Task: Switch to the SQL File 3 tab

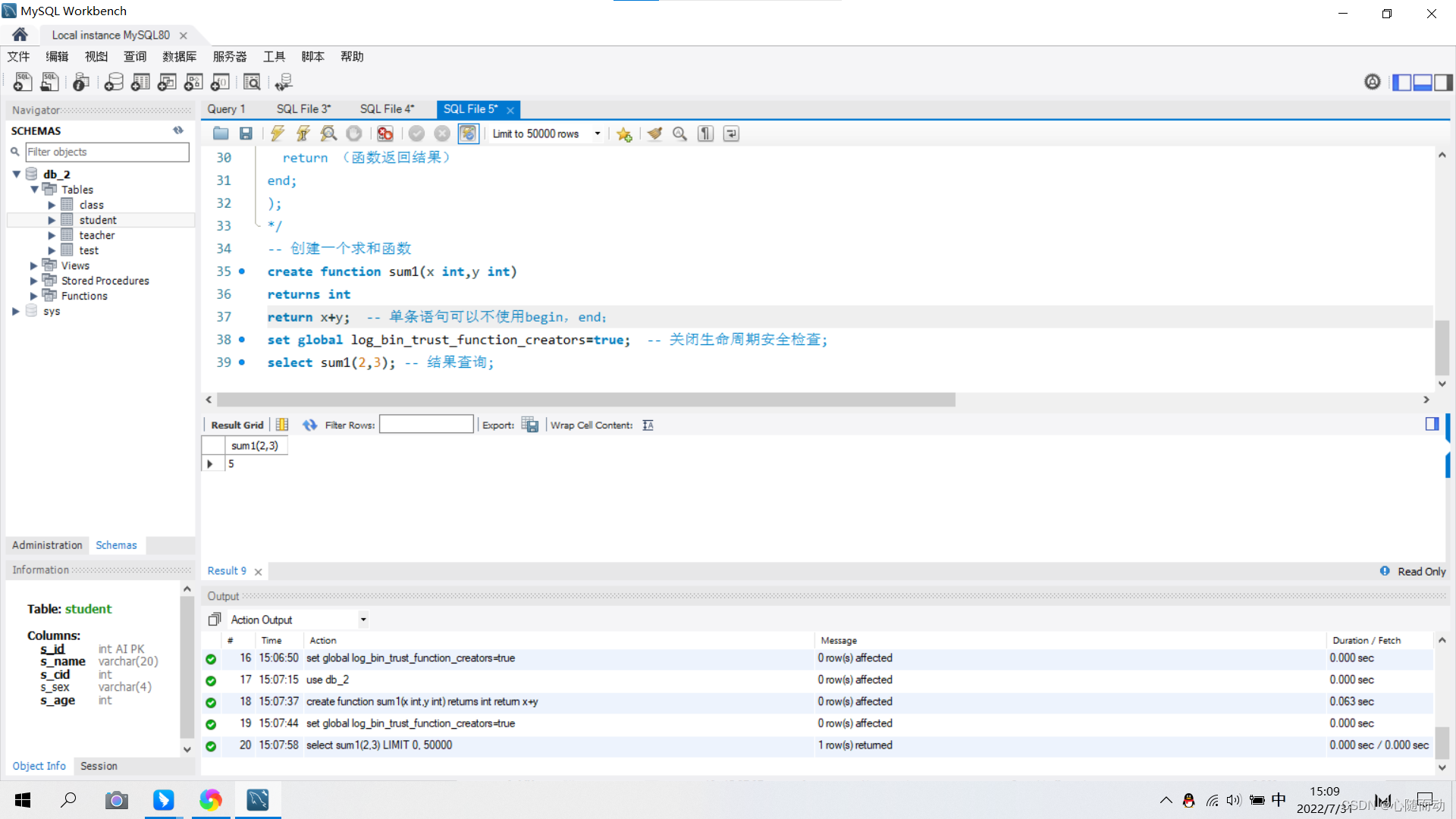Action: point(303,108)
